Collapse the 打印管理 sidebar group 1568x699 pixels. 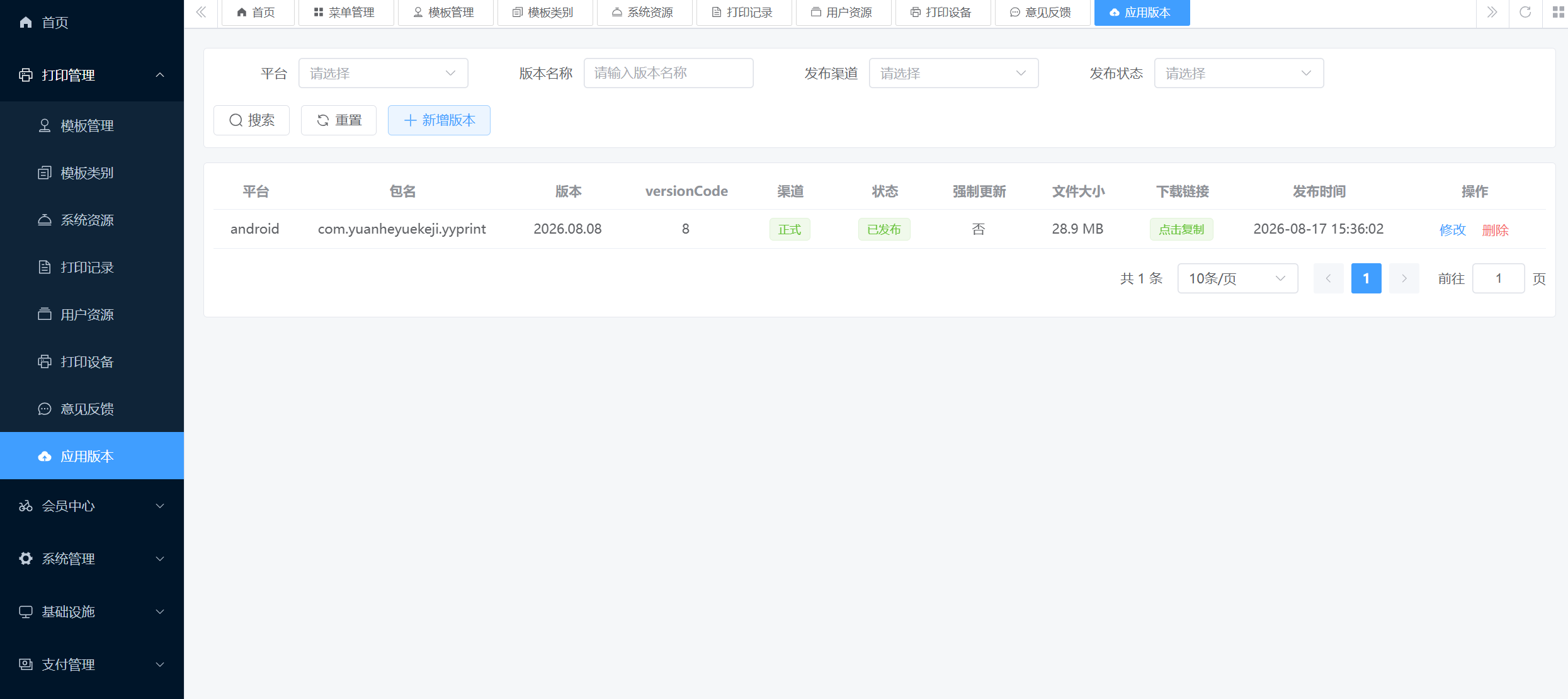pyautogui.click(x=92, y=75)
